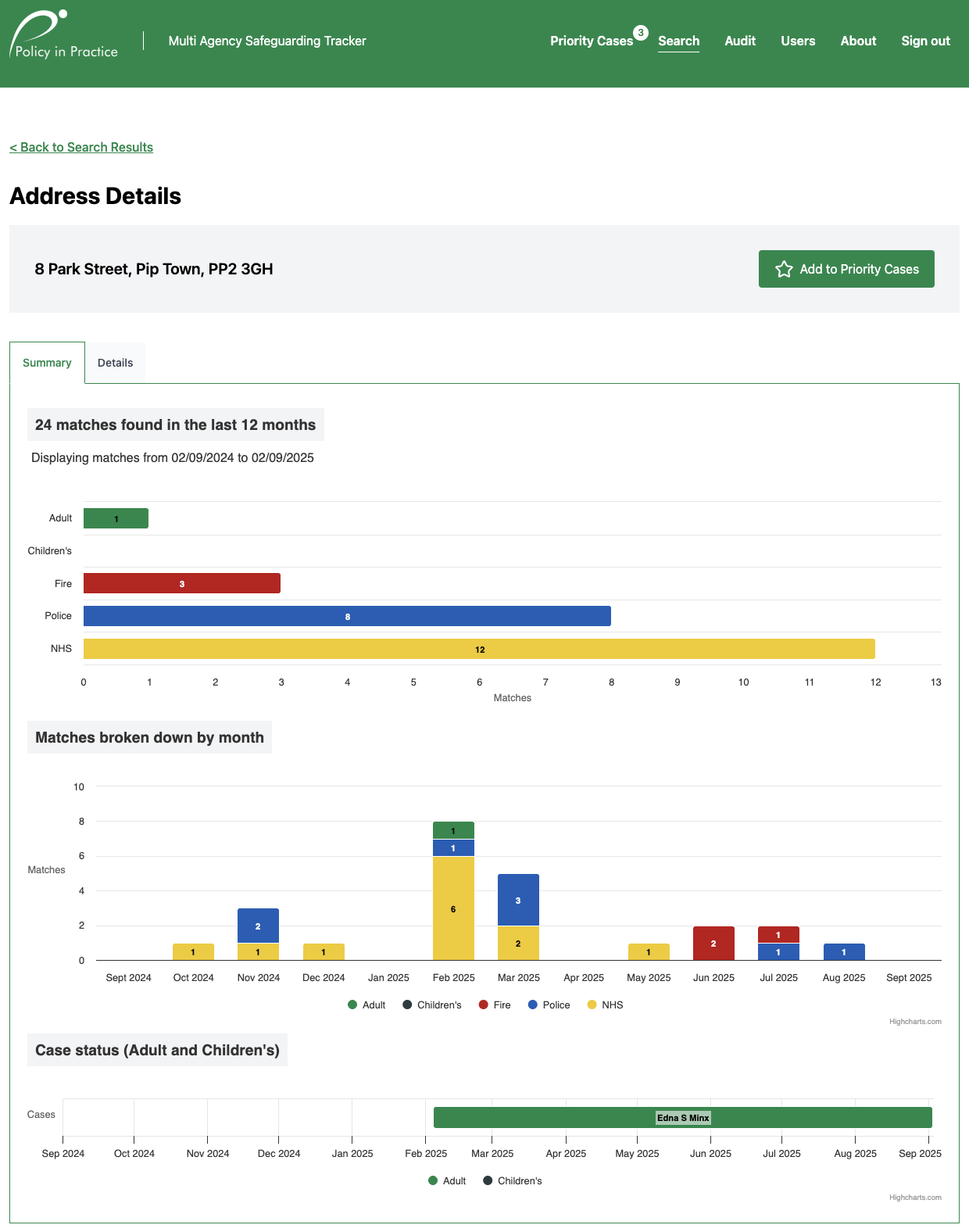969x1232 pixels.
Task: Click the blue Police bar showing 8 matches
Action: pos(347,616)
